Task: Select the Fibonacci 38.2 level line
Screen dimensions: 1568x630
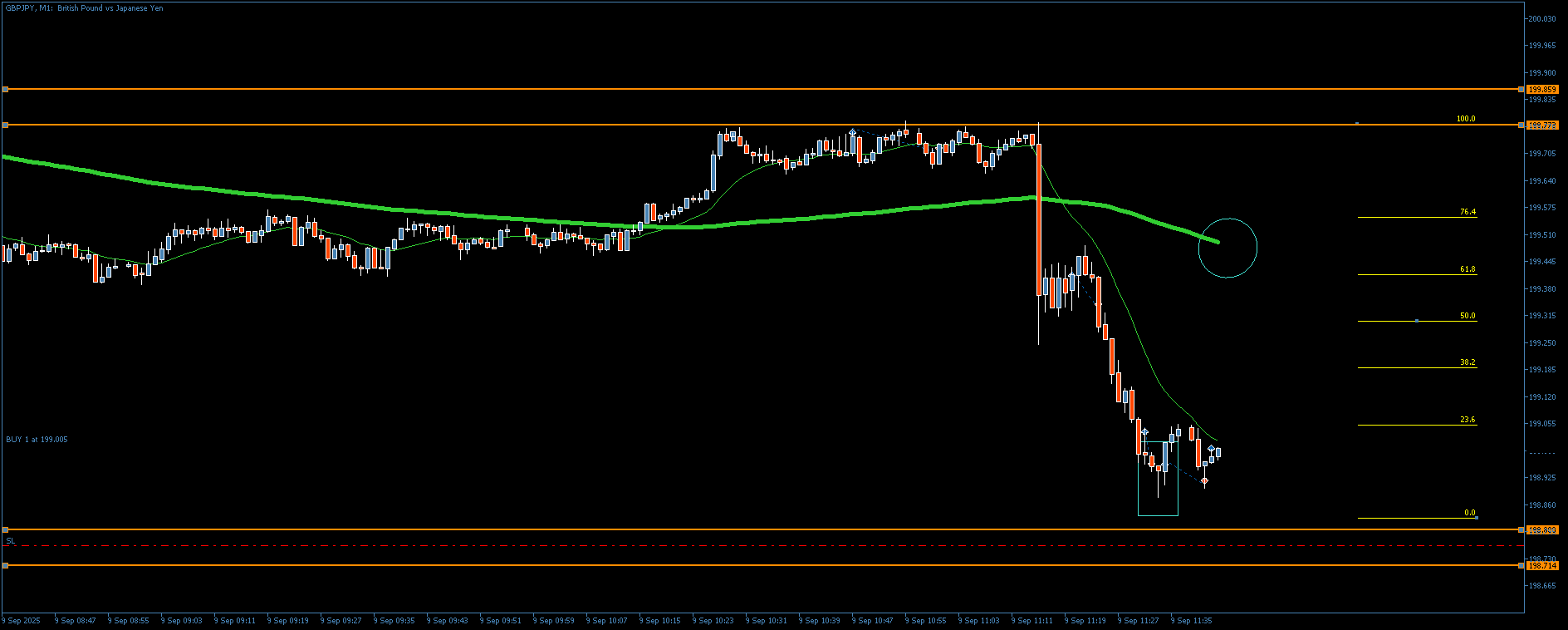Action: (x=1417, y=367)
